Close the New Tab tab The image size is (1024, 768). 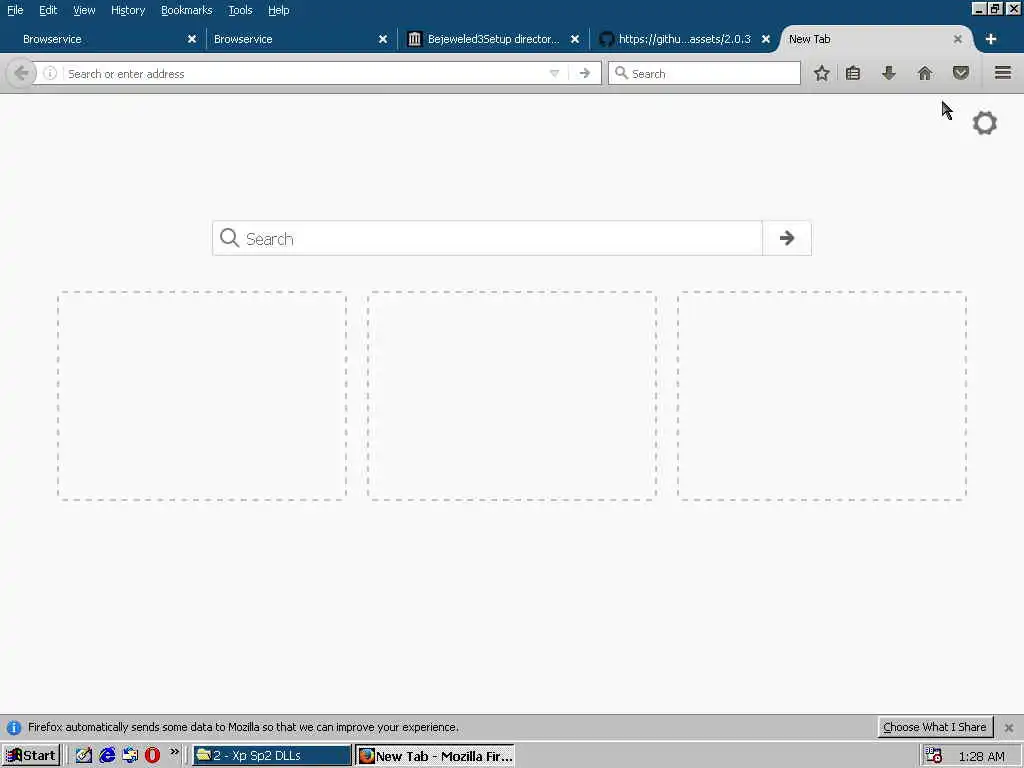[957, 39]
